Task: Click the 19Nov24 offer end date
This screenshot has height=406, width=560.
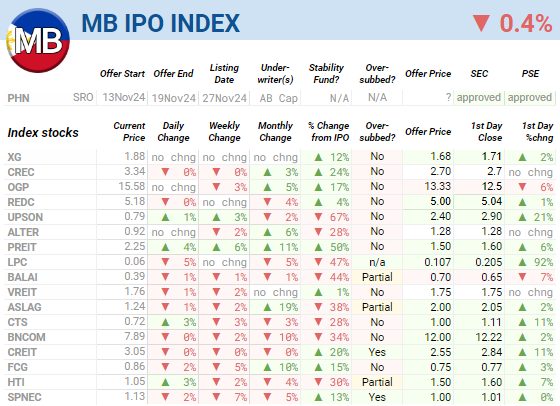Action: pyautogui.click(x=174, y=98)
